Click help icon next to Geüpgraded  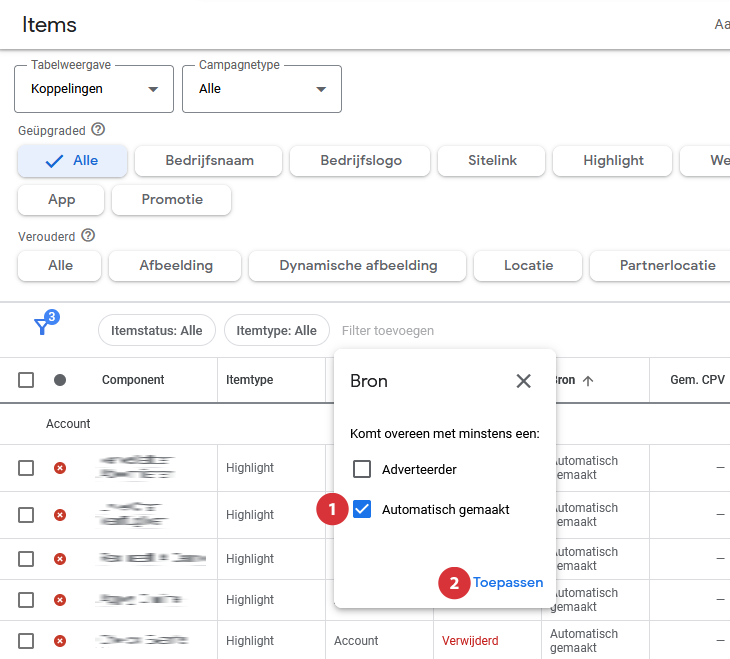tap(98, 129)
